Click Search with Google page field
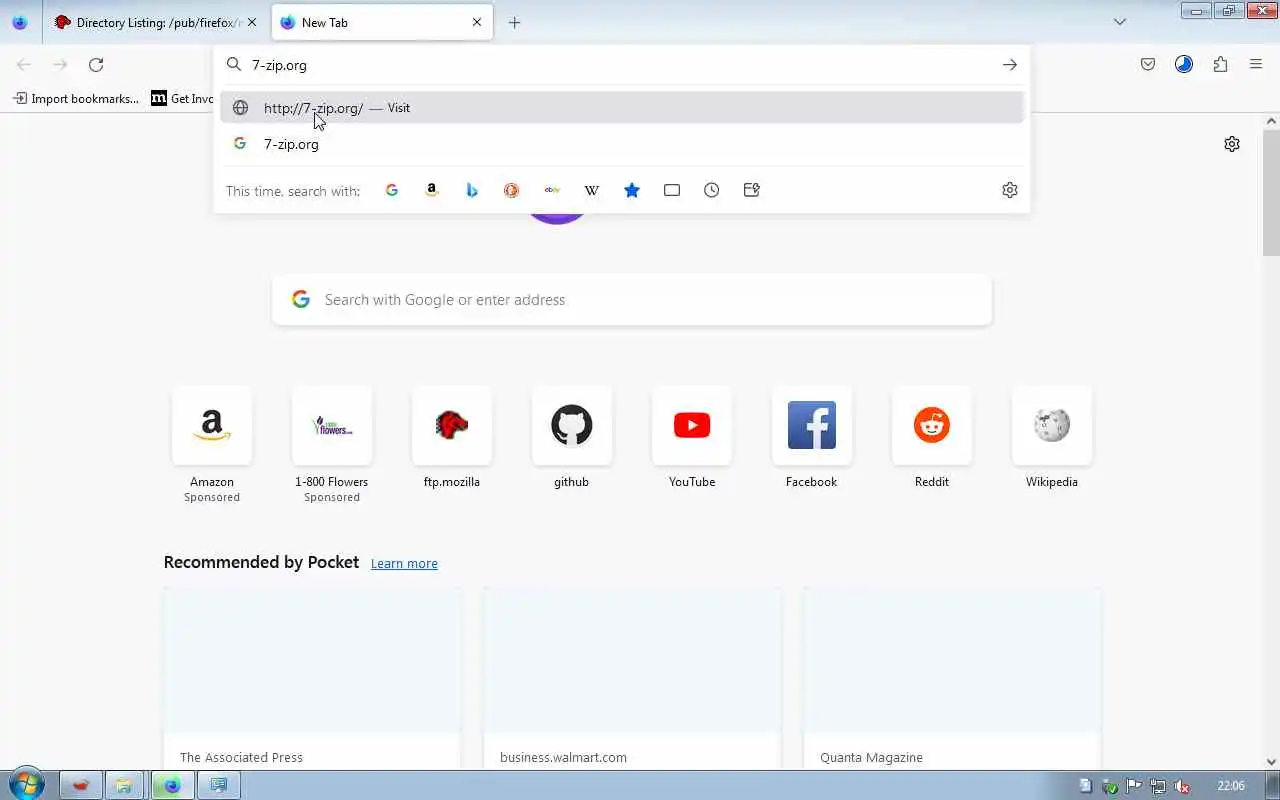1280x800 pixels. pos(632,300)
